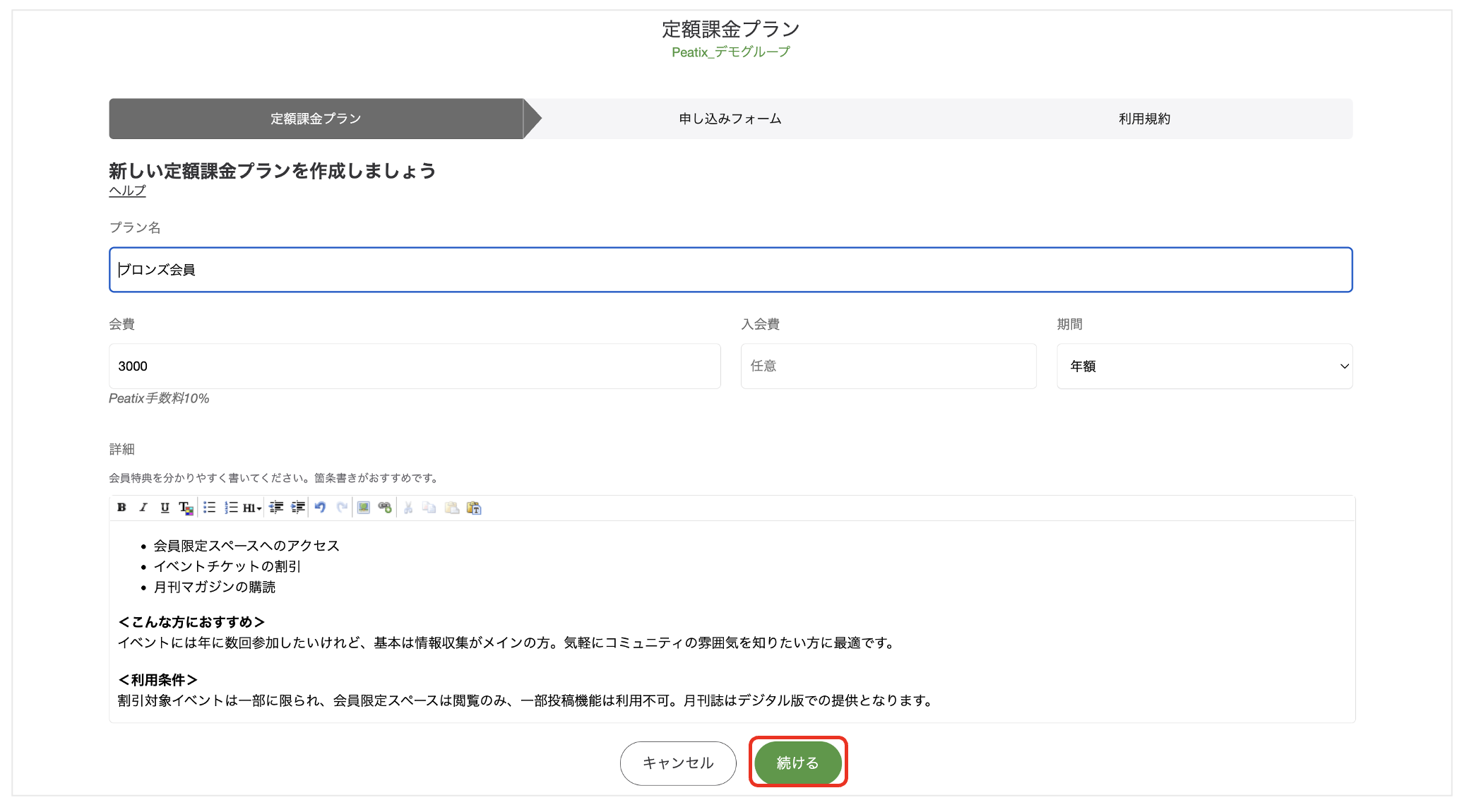This screenshot has width=1469, height=812.
Task: Open 期間 dropdown showing 年額
Action: (x=1204, y=366)
